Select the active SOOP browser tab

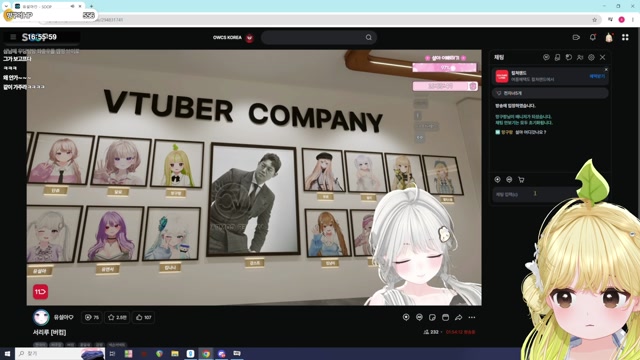pyautogui.click(x=48, y=7)
